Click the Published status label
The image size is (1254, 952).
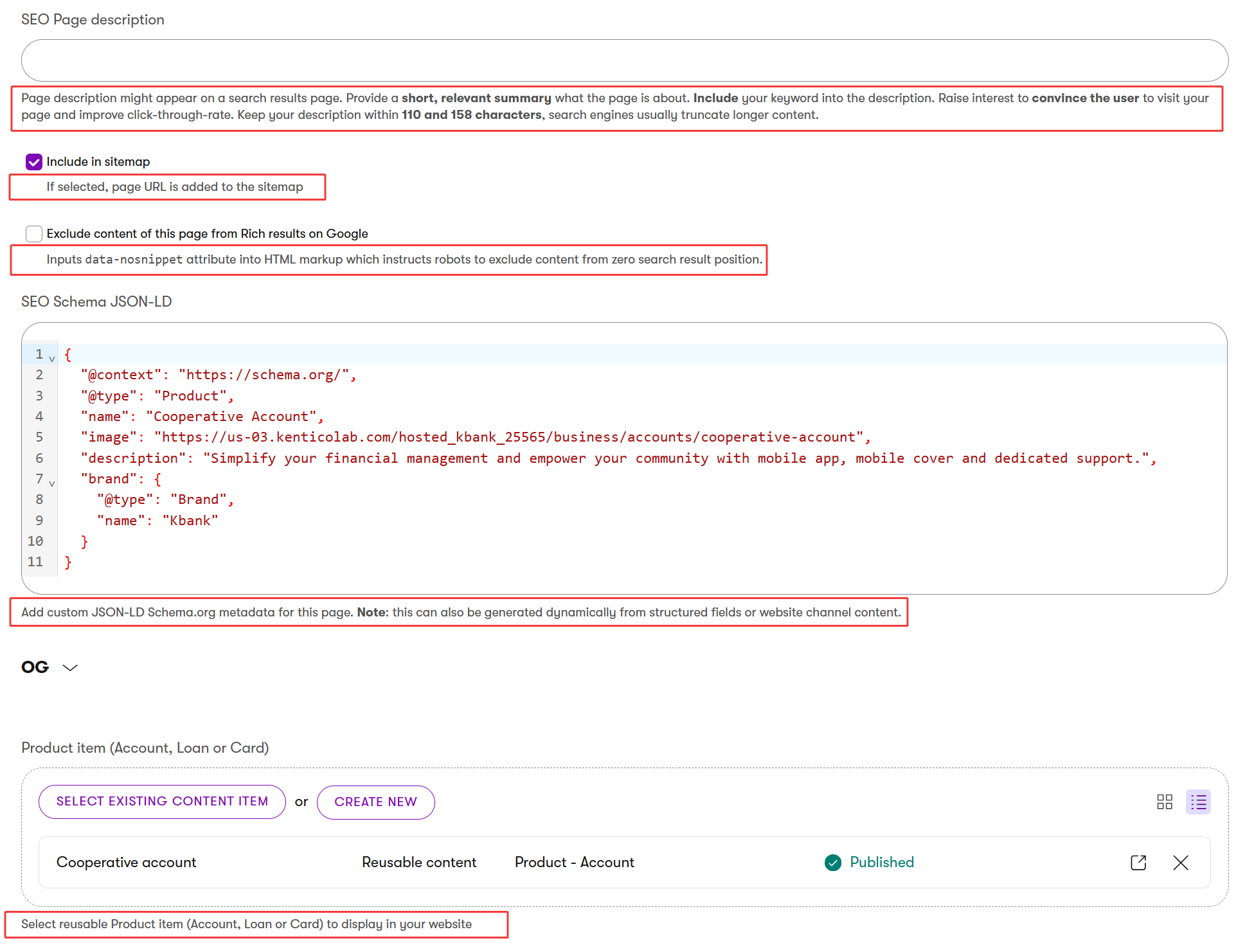coord(881,862)
